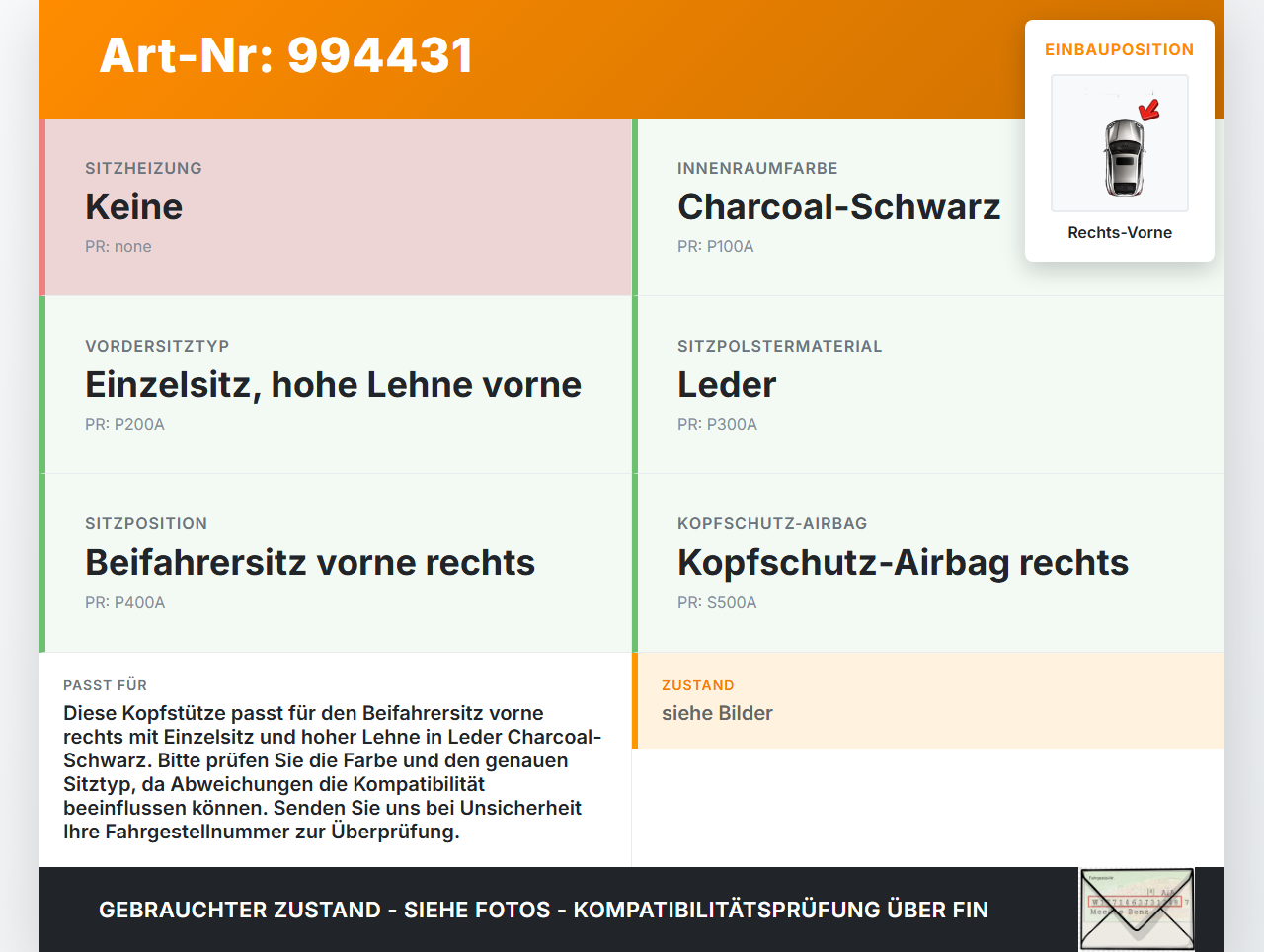The image size is (1264, 952).
Task: Click the red arrow on car diagram
Action: [1149, 110]
